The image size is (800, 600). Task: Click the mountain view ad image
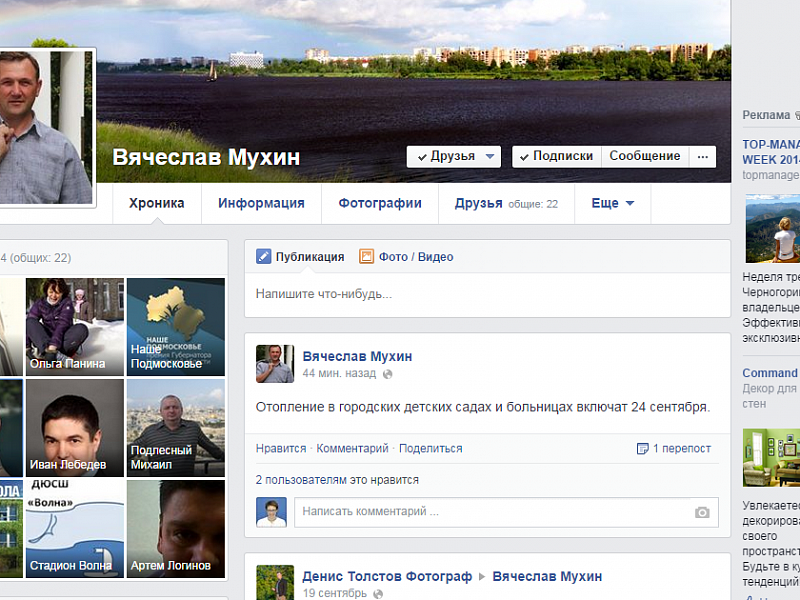click(772, 229)
